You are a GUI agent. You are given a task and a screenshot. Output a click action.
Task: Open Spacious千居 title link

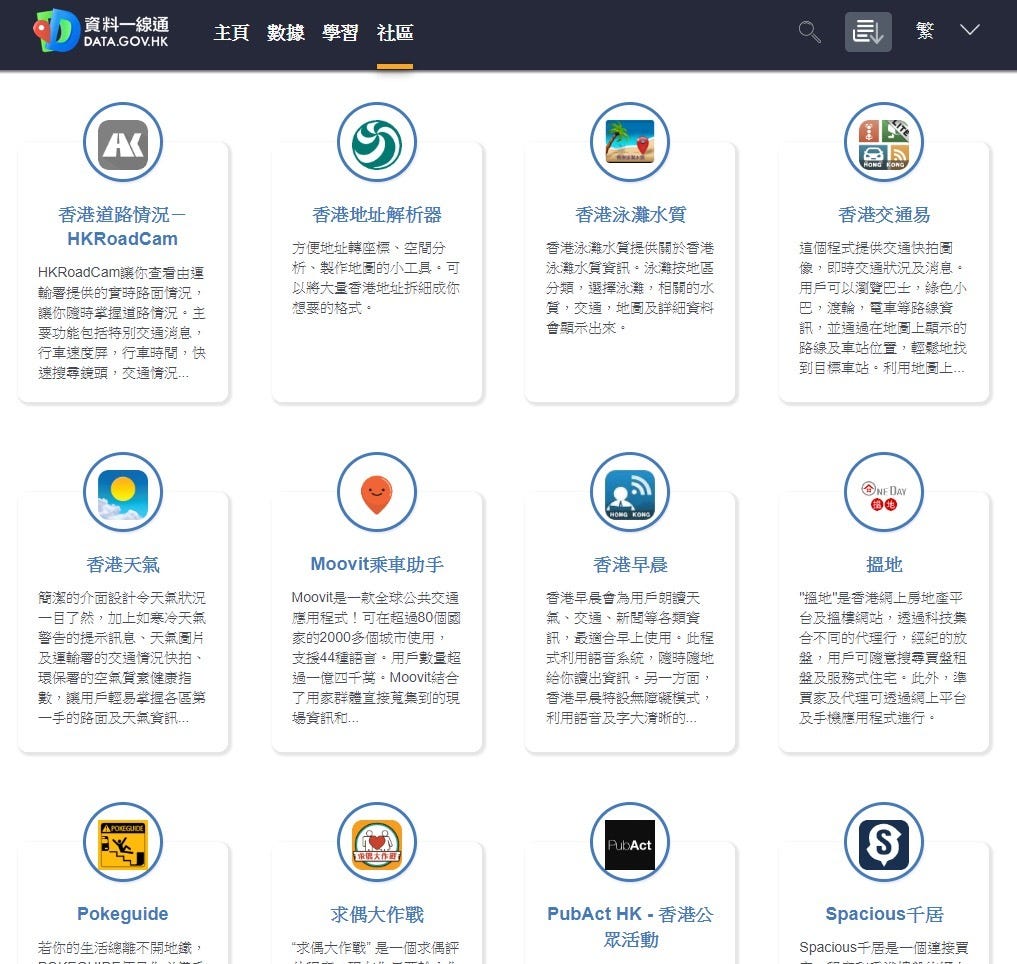[x=884, y=914]
